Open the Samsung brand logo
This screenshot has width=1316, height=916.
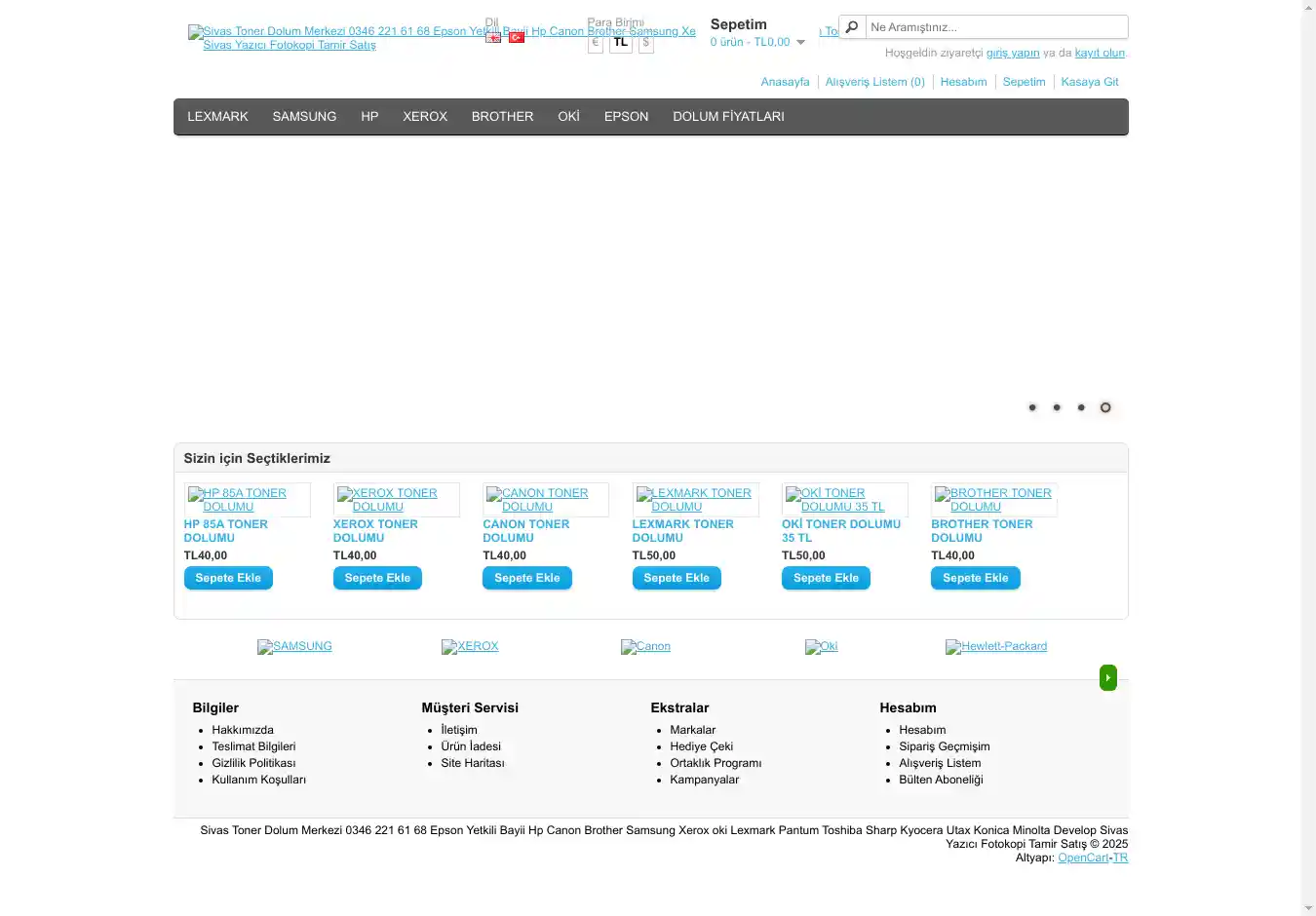pyautogui.click(x=294, y=647)
